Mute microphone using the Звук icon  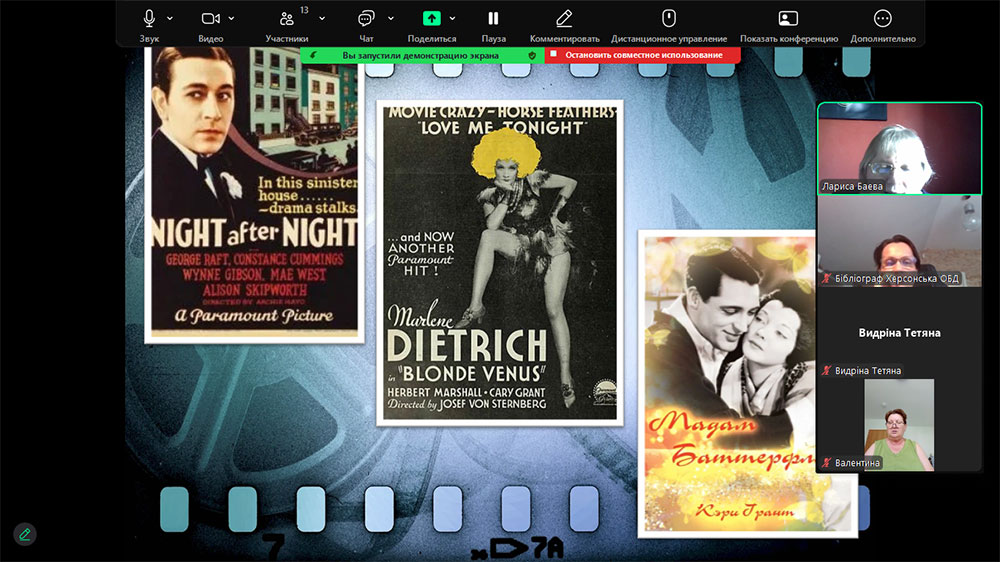(149, 18)
